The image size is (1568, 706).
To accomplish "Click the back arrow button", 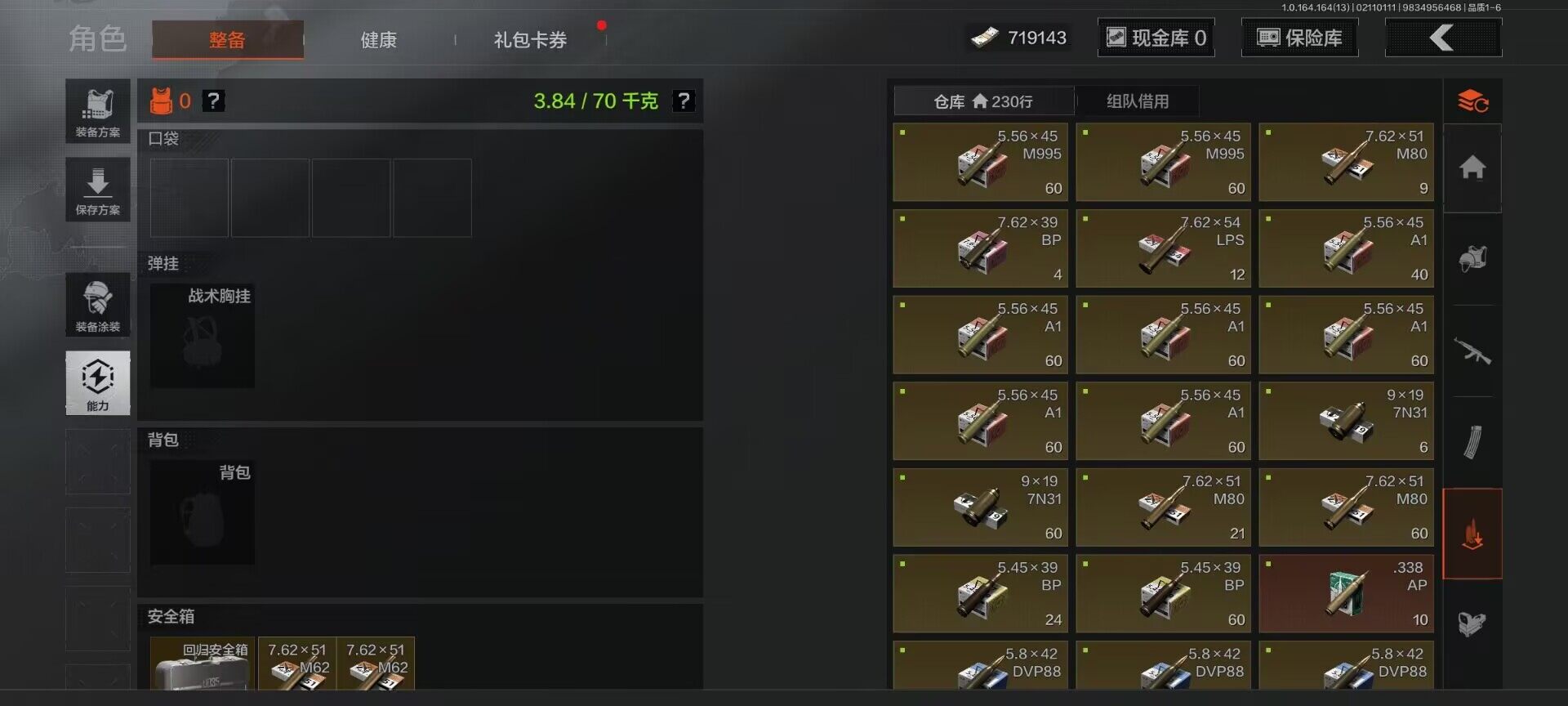I will click(1443, 38).
